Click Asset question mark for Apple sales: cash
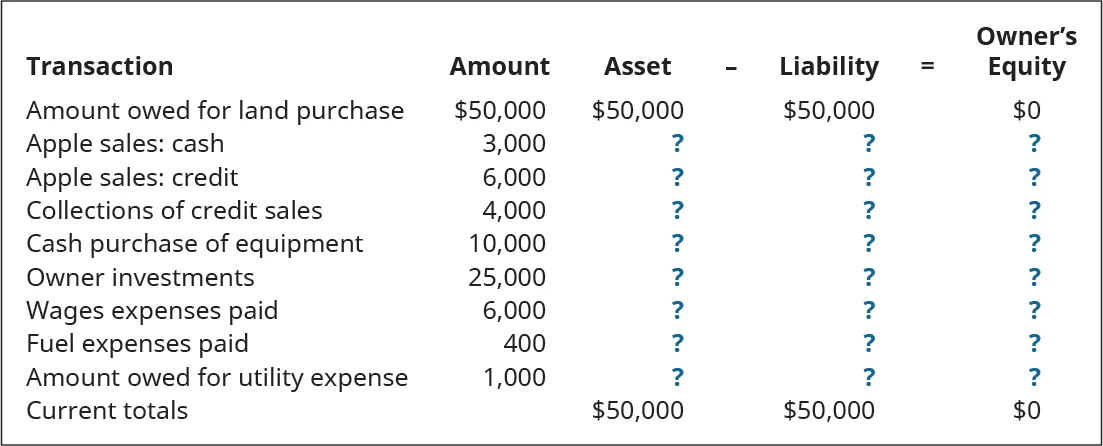This screenshot has width=1103, height=446. [x=678, y=144]
